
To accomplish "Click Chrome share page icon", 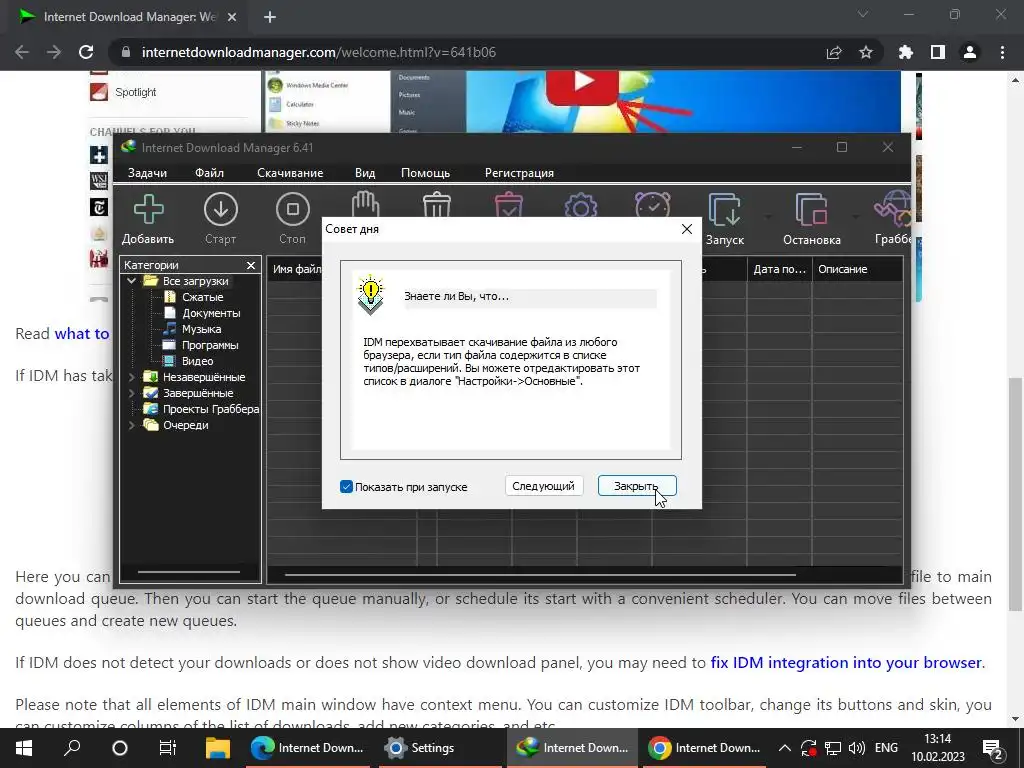I will (834, 52).
